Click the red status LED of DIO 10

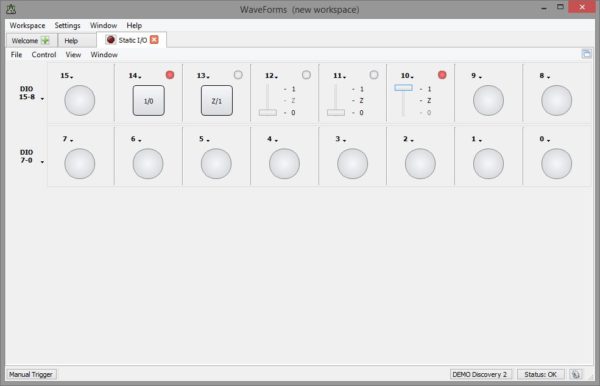[442, 75]
